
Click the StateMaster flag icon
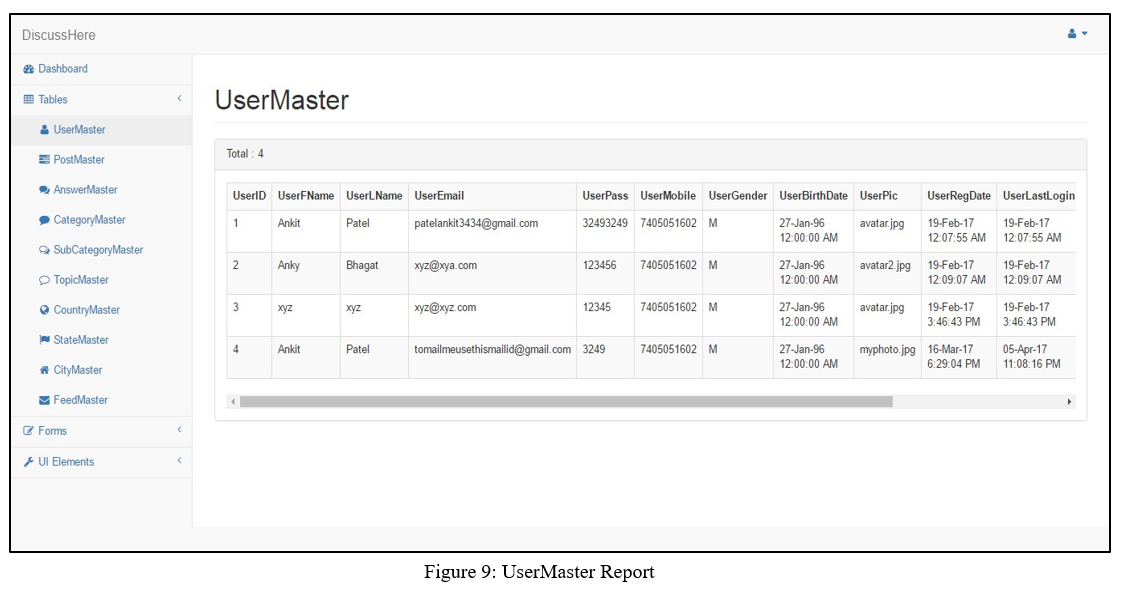click(x=44, y=340)
